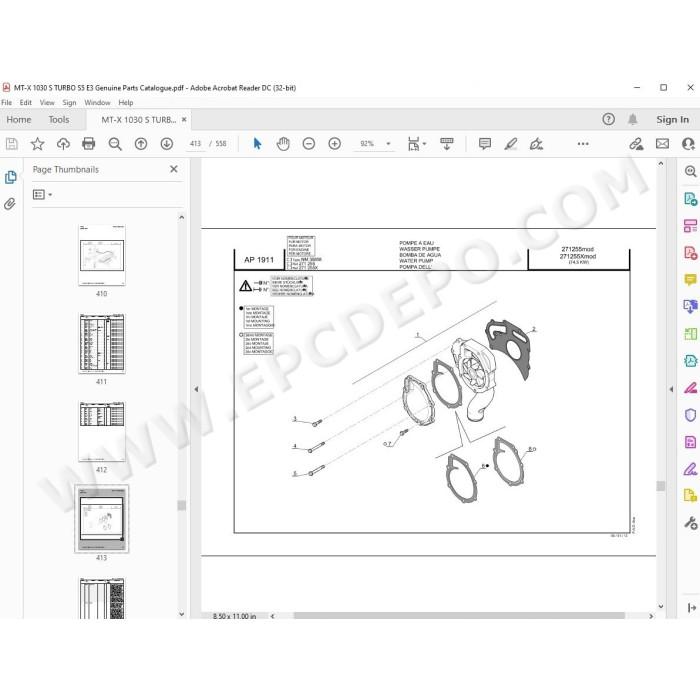
Task: Open Protect shield tool in right pane
Action: coord(690,415)
